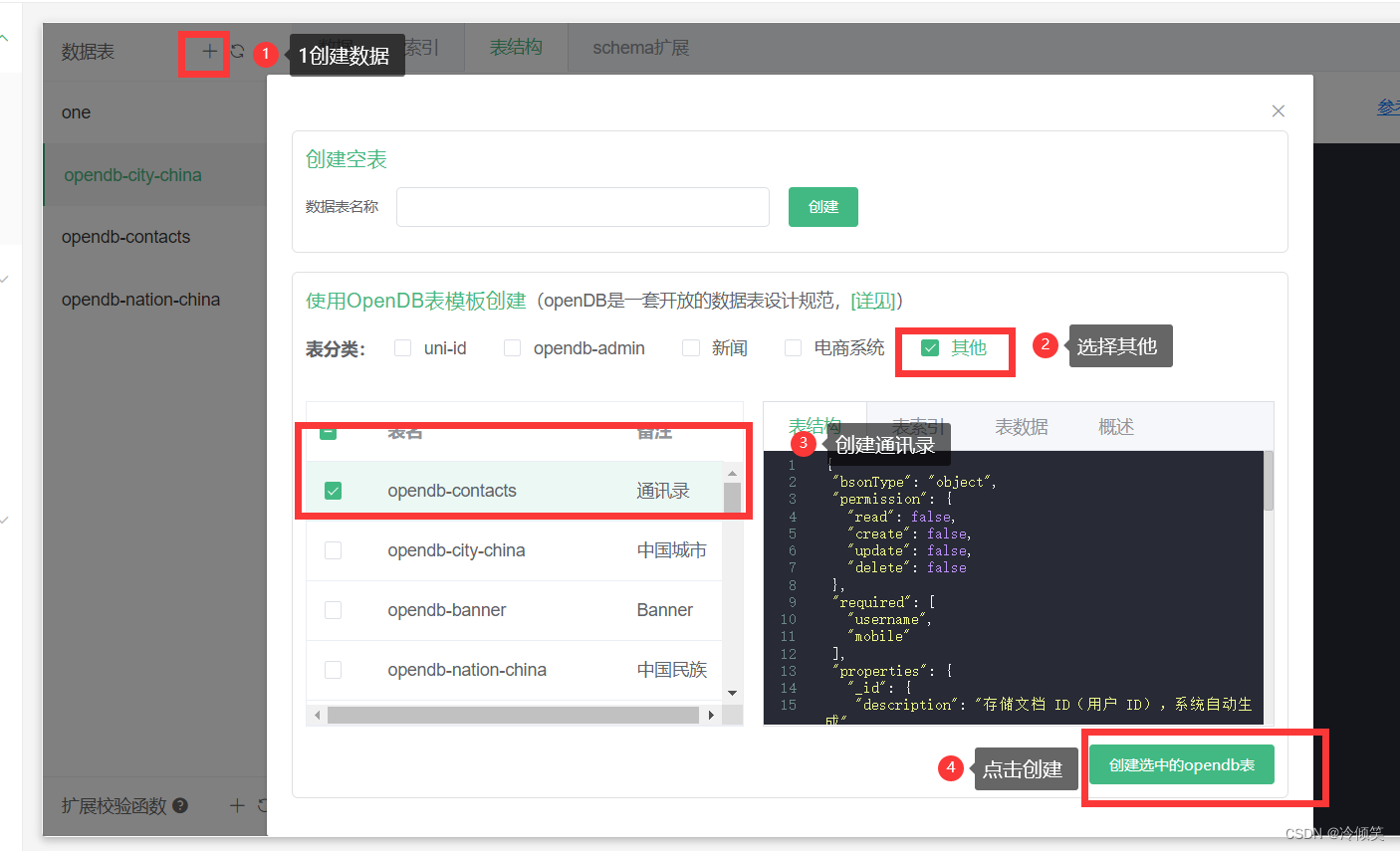Check the uni-id category checkbox
This screenshot has height=851, width=1400.
pyautogui.click(x=403, y=348)
